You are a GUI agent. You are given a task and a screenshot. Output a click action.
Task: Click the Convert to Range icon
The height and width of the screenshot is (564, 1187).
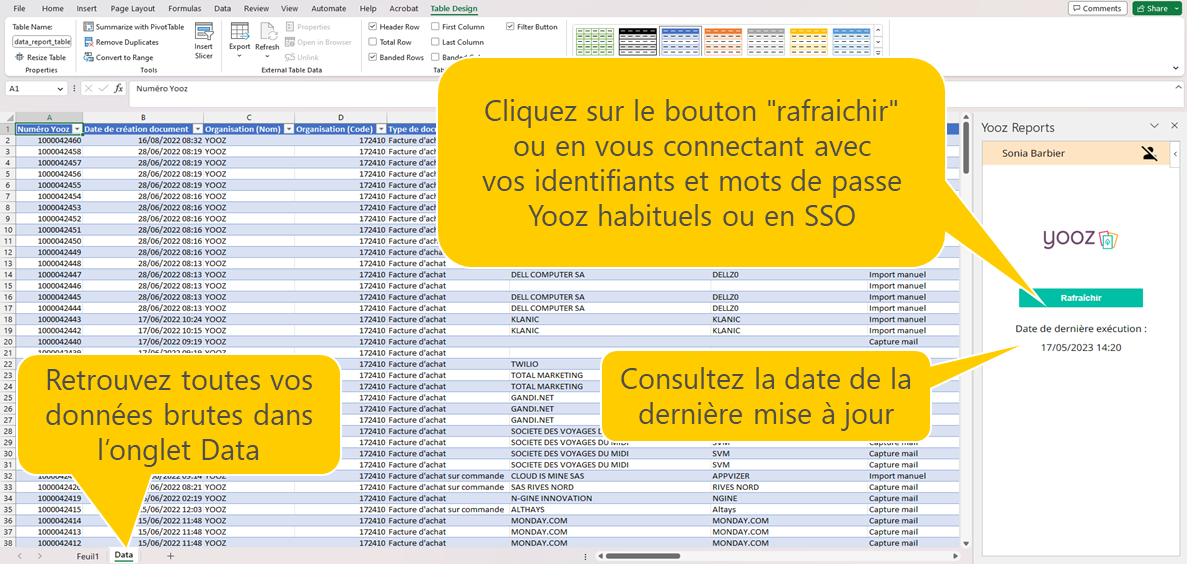(x=89, y=58)
